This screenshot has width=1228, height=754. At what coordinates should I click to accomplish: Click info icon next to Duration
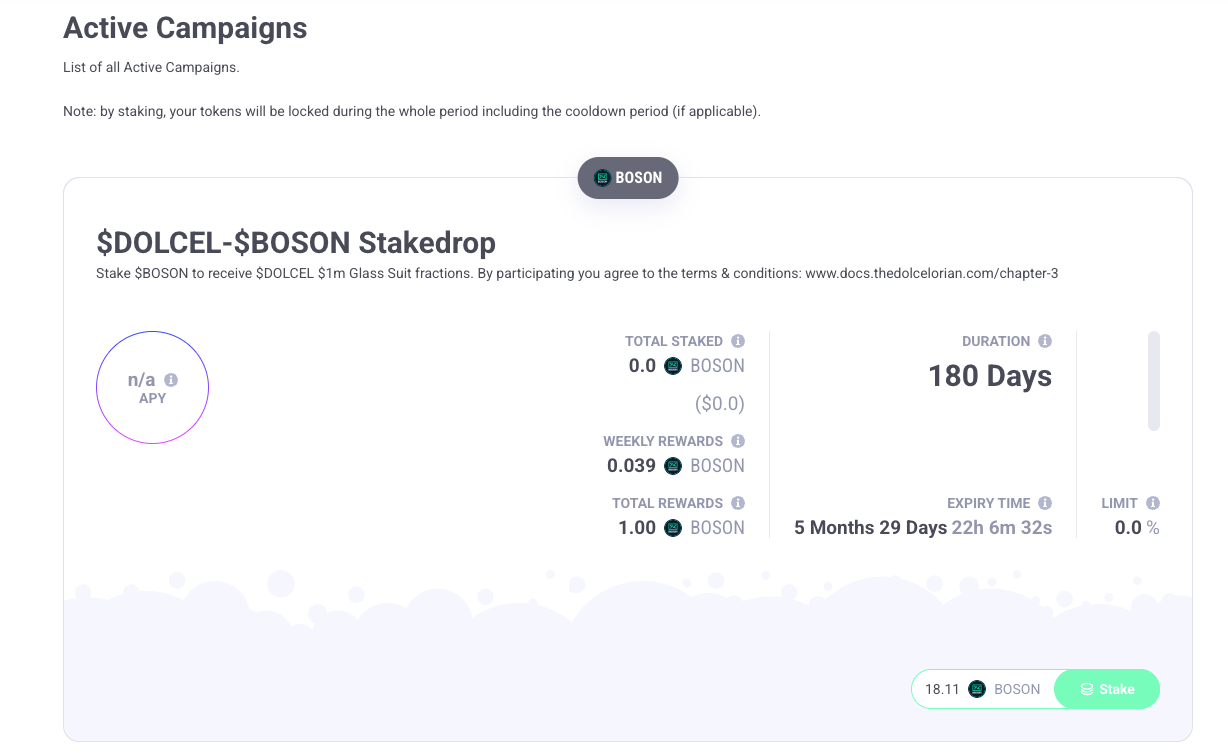(1045, 341)
